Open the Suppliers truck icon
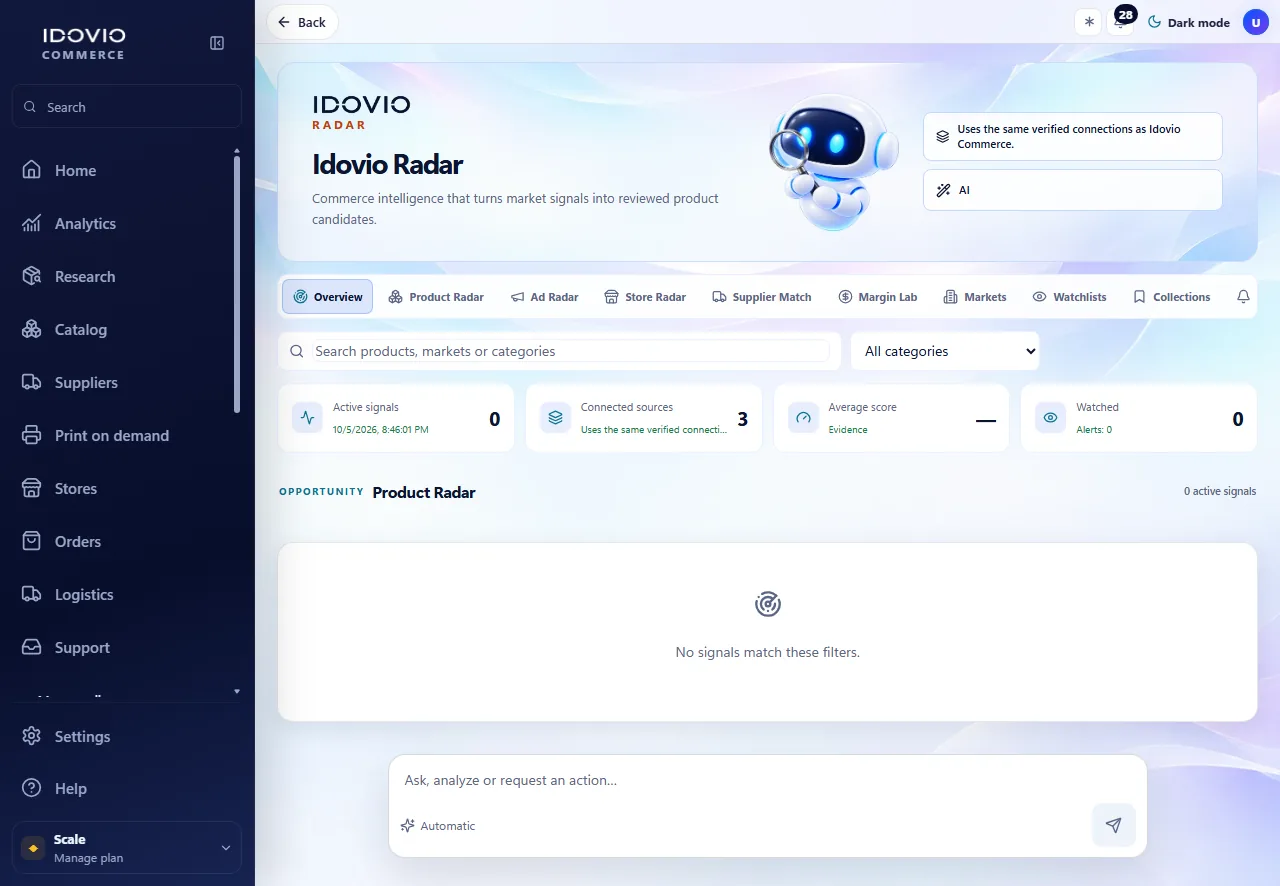 pos(32,383)
